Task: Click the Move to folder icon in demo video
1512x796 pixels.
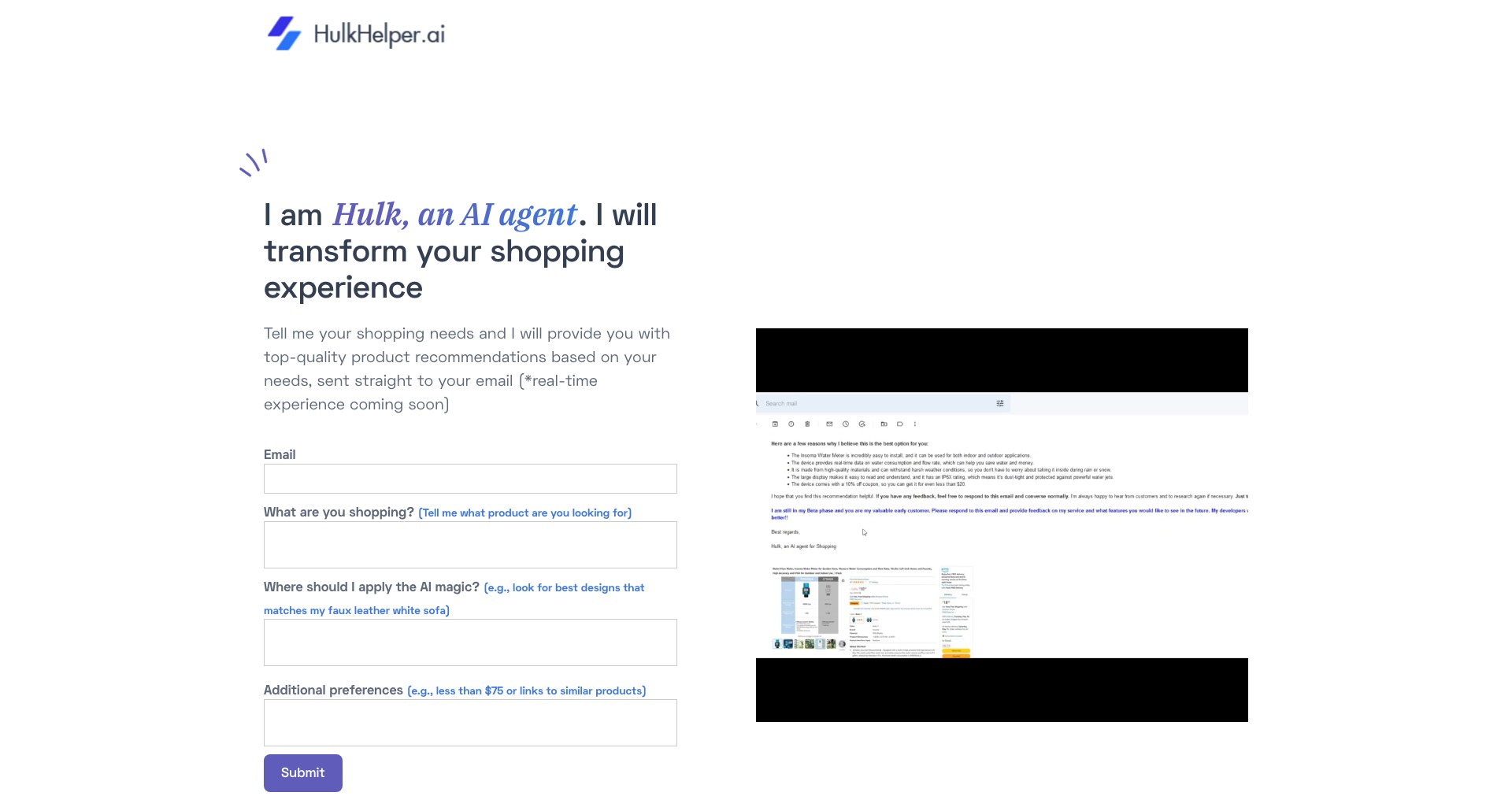Action: [x=884, y=424]
